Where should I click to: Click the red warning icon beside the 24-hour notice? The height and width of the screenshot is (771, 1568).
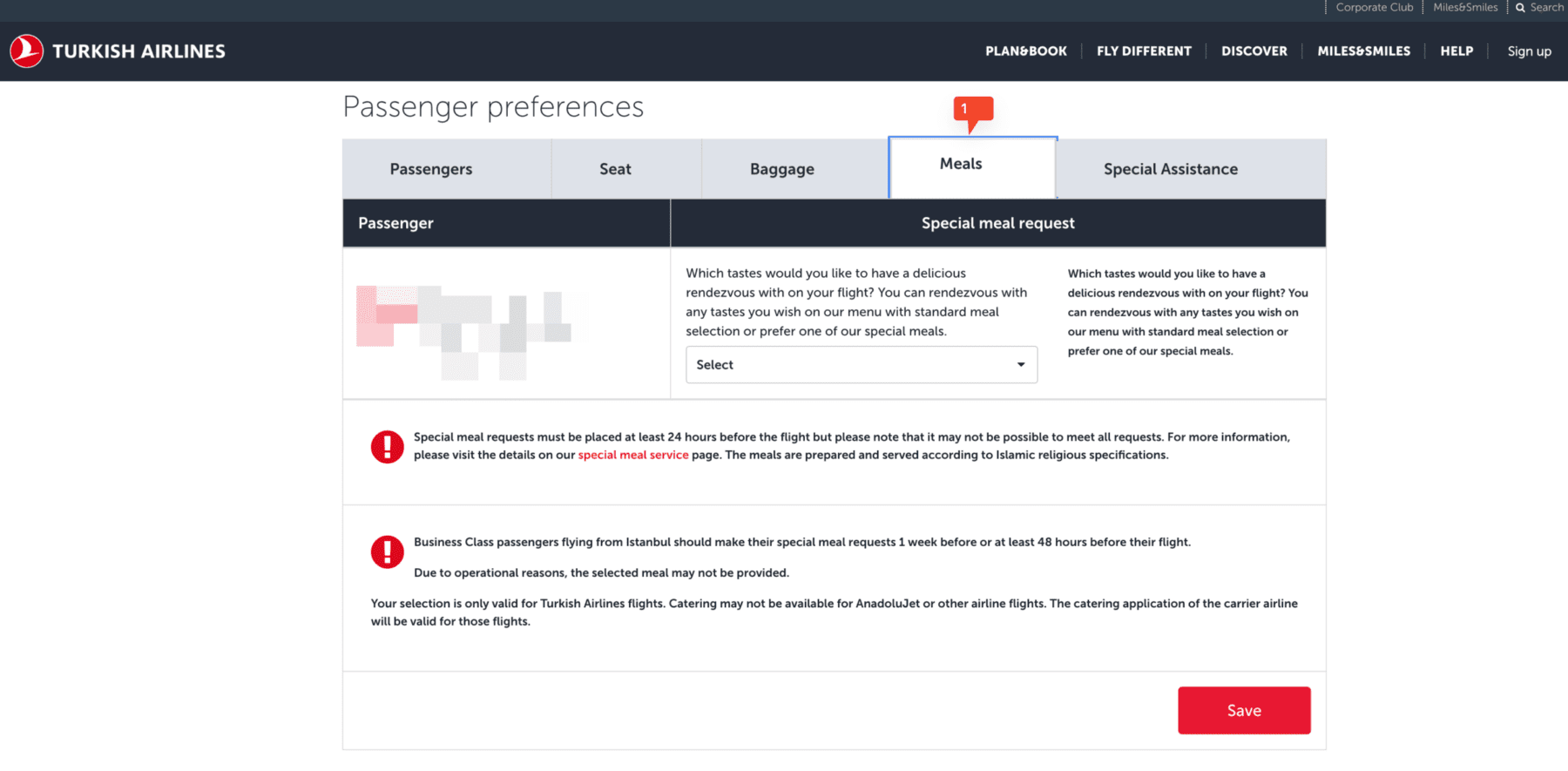387,447
